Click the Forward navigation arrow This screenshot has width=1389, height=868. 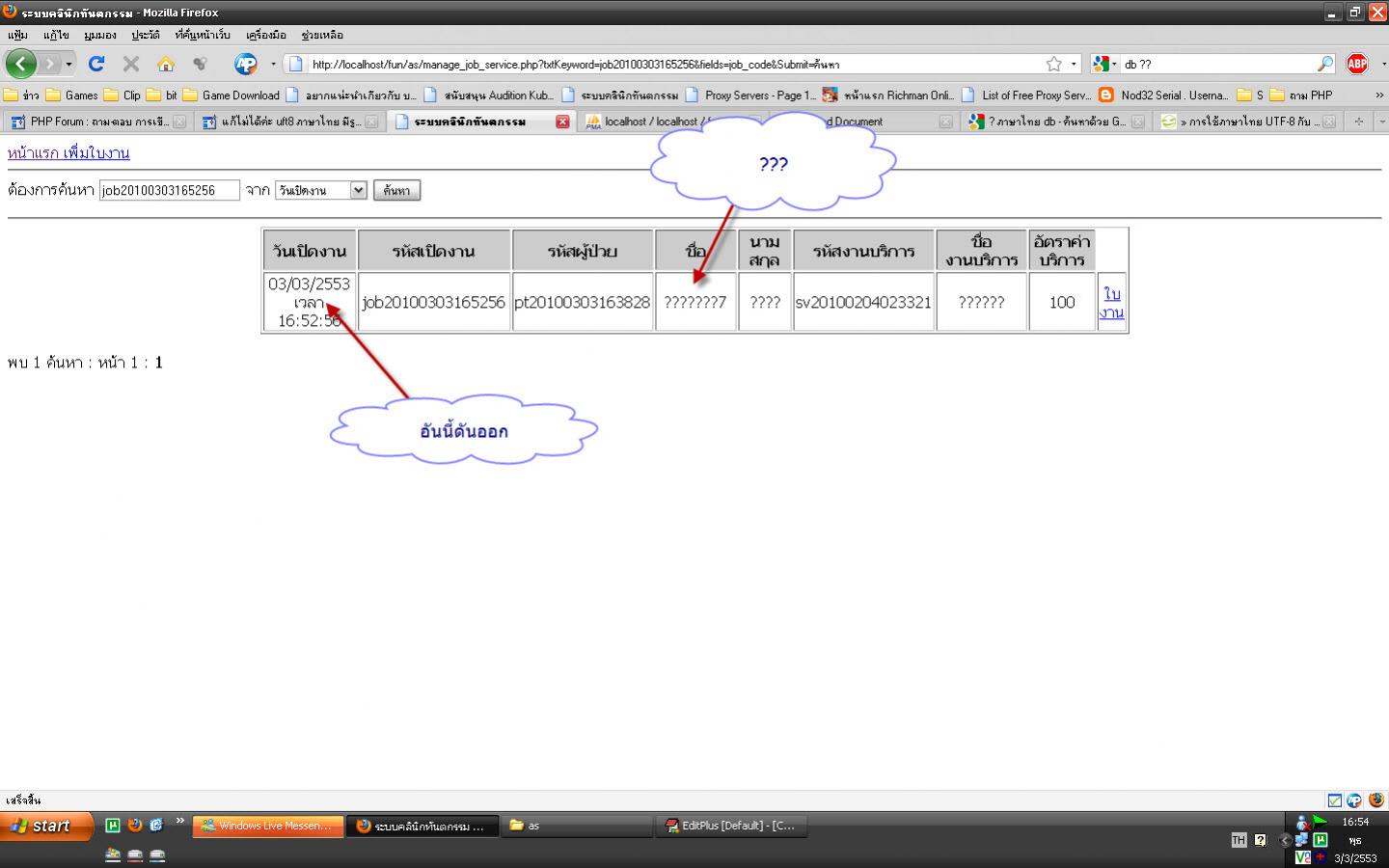[x=50, y=64]
